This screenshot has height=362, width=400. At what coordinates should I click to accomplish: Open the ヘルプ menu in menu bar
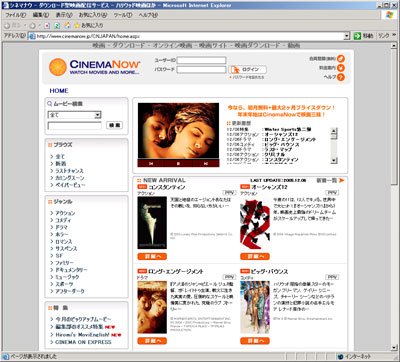(148, 15)
